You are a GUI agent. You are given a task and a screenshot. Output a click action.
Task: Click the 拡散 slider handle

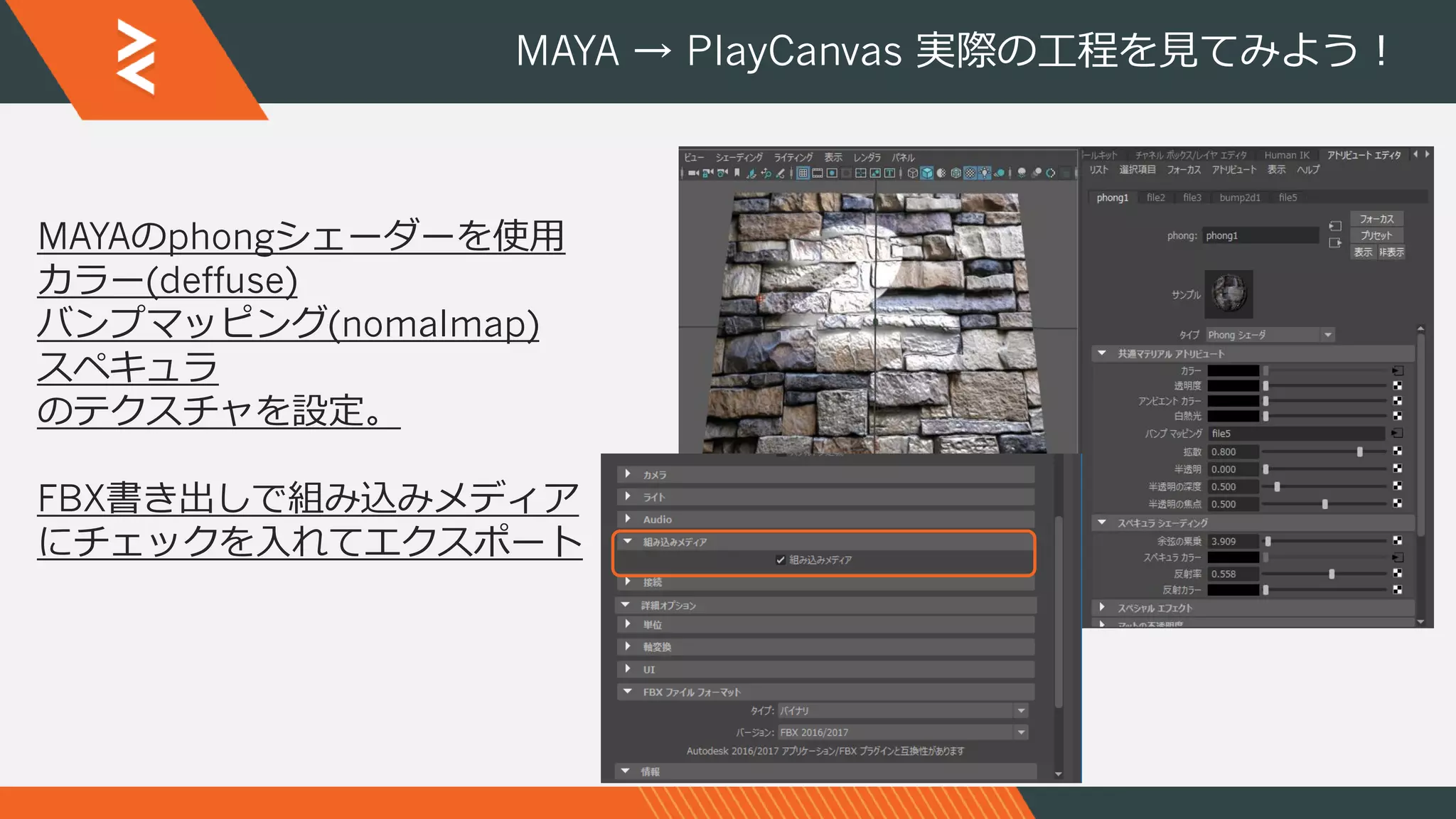coord(1360,451)
